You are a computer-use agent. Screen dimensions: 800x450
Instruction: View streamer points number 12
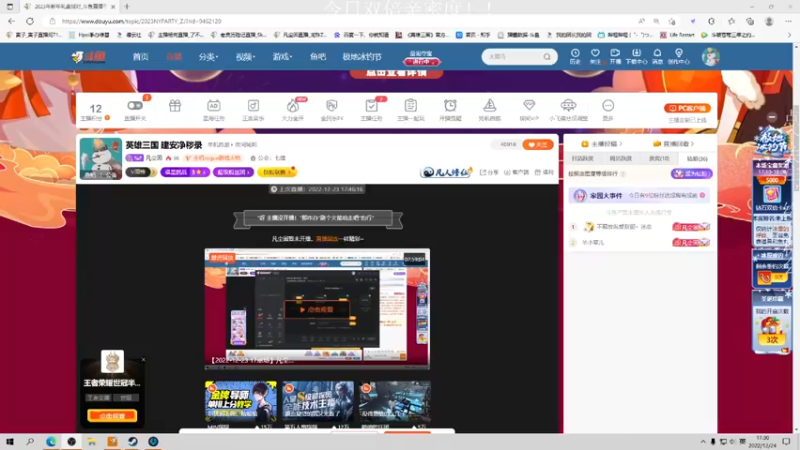pos(95,108)
